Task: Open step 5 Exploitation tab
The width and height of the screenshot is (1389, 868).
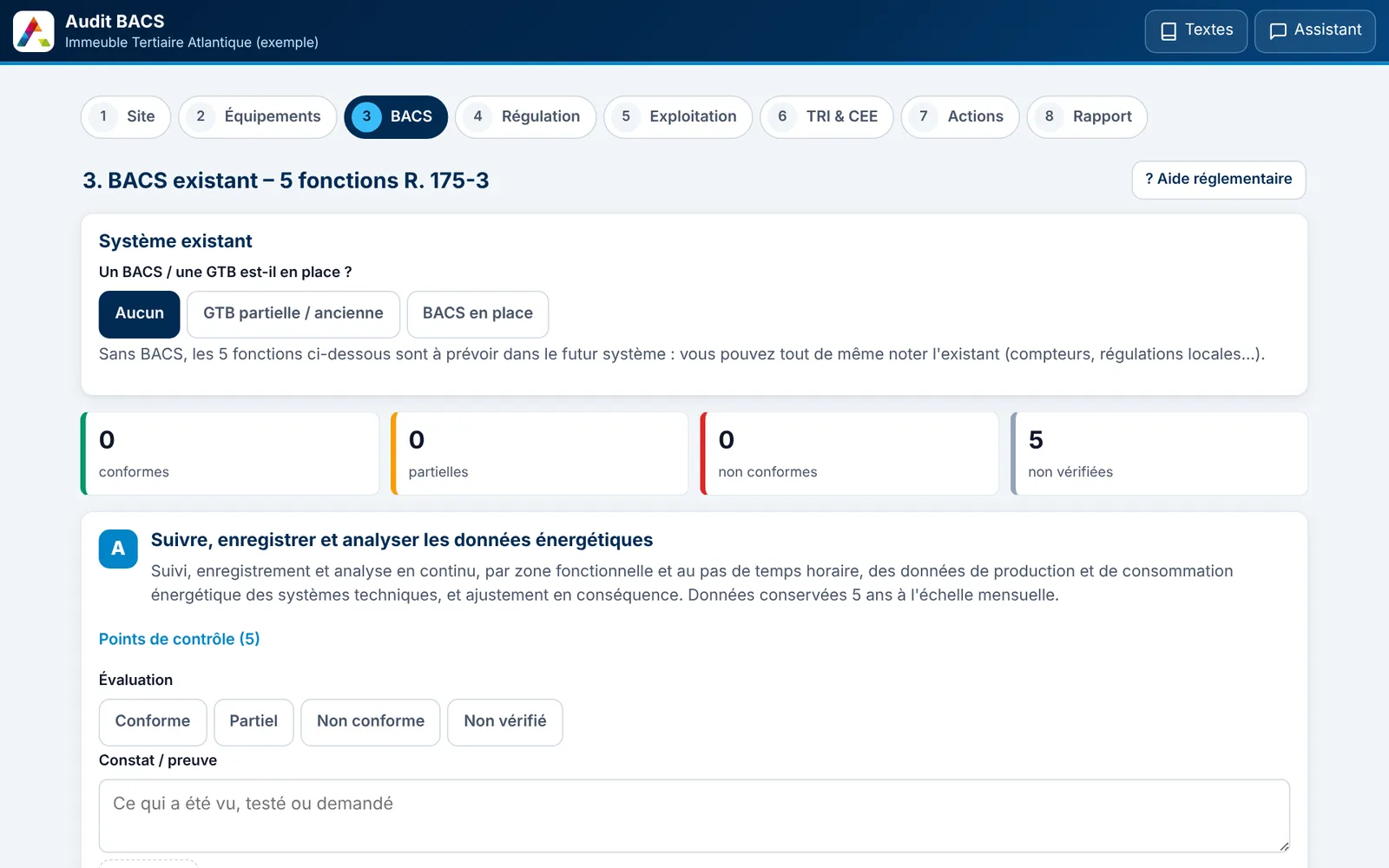Action: pos(678,117)
